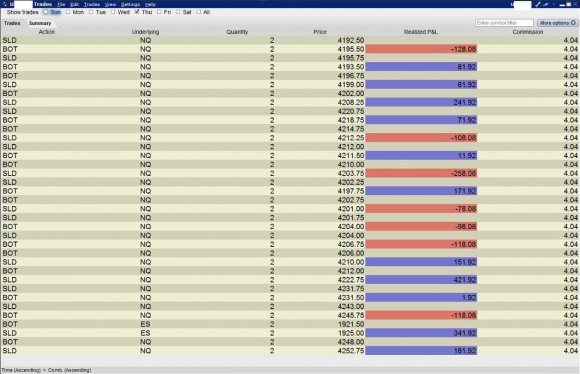Click the price 4196.75 cell
Image resolution: width=580 pixels, height=374 pixels.
click(x=351, y=76)
